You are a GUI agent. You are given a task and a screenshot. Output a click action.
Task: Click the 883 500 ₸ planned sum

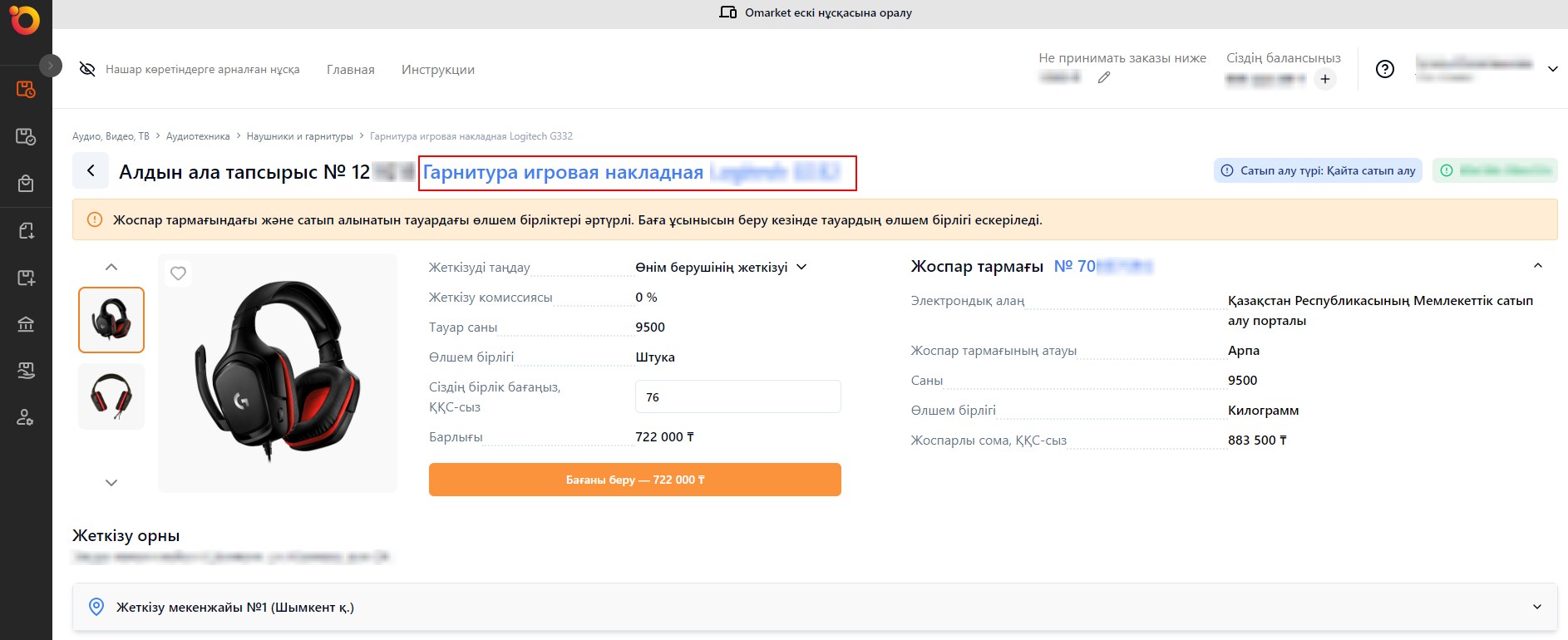click(x=1257, y=441)
